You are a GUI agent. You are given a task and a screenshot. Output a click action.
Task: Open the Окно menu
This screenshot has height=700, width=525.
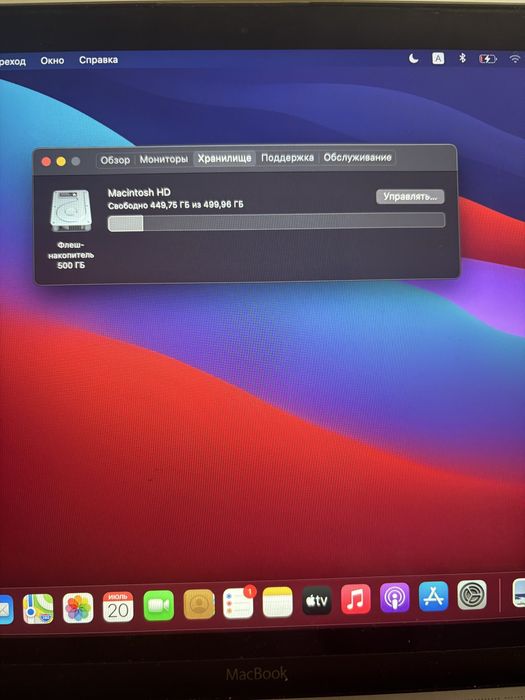point(52,60)
